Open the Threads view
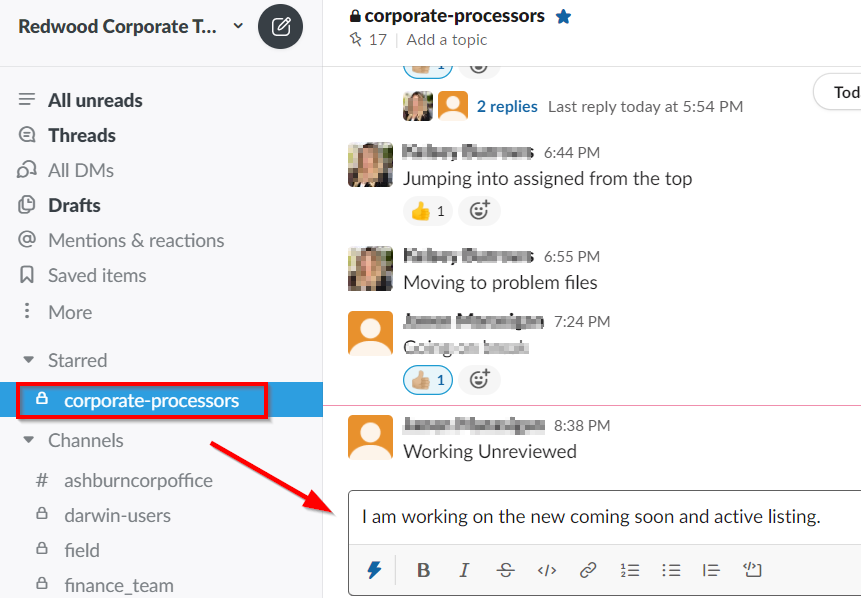Image resolution: width=861 pixels, height=598 pixels. pos(82,135)
